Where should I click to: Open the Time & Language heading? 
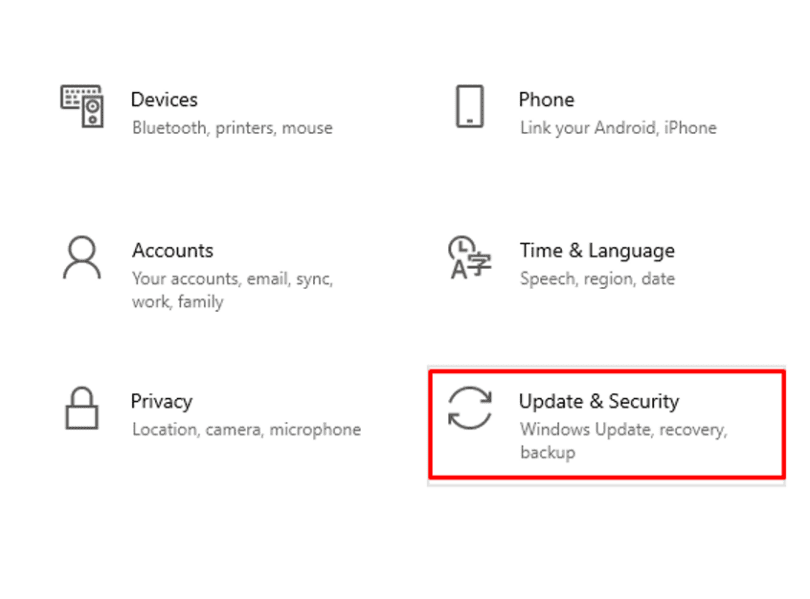coord(596,250)
